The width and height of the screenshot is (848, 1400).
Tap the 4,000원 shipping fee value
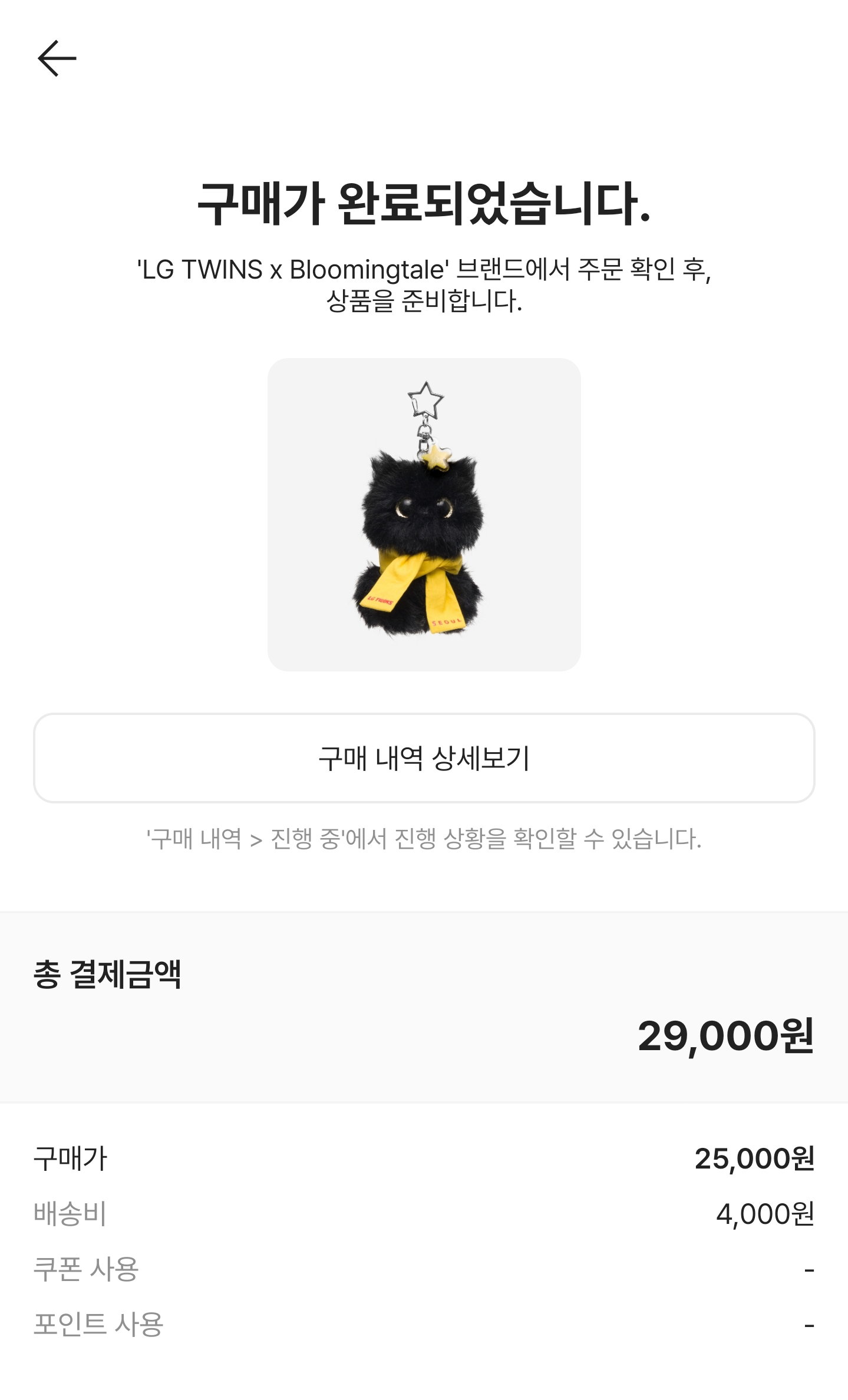(x=765, y=1214)
